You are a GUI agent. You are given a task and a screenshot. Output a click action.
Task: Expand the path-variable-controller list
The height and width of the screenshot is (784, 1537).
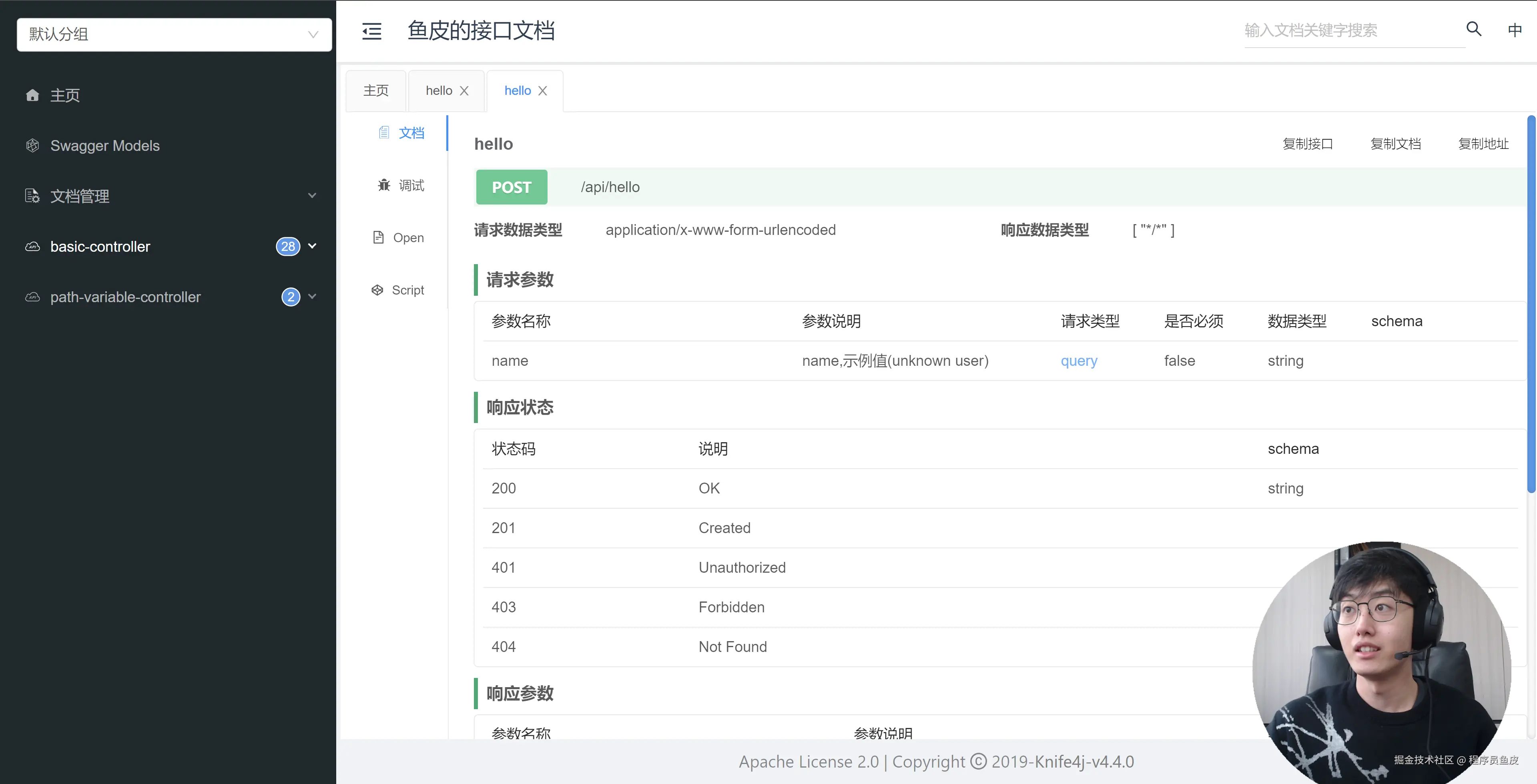(x=313, y=297)
